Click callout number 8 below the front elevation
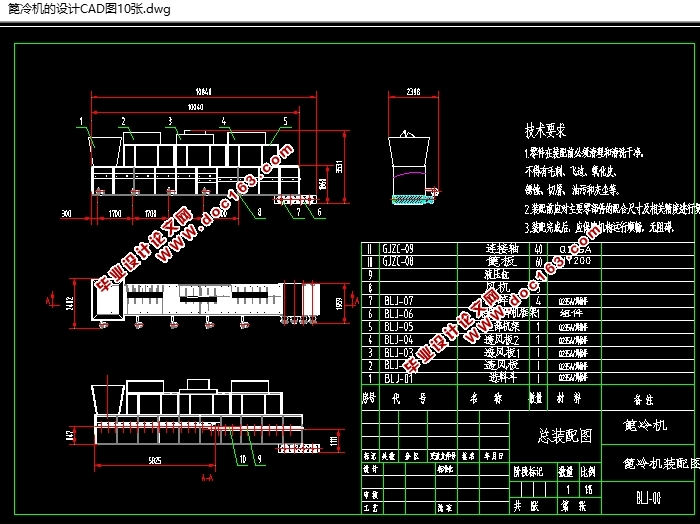The width and height of the screenshot is (700, 524). (259, 212)
